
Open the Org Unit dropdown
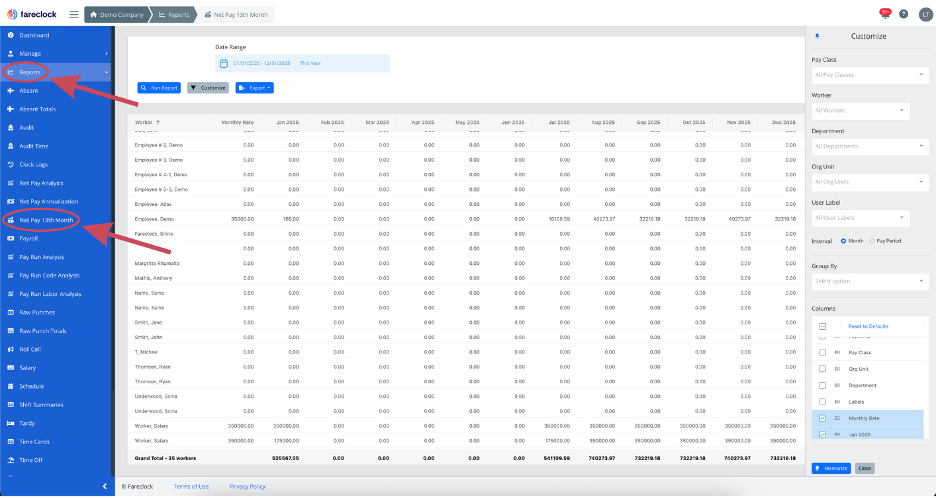click(x=870, y=182)
